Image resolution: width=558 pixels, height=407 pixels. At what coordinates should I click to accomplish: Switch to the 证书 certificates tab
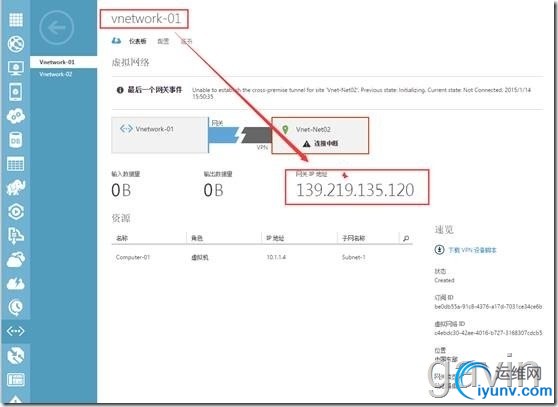[186, 41]
